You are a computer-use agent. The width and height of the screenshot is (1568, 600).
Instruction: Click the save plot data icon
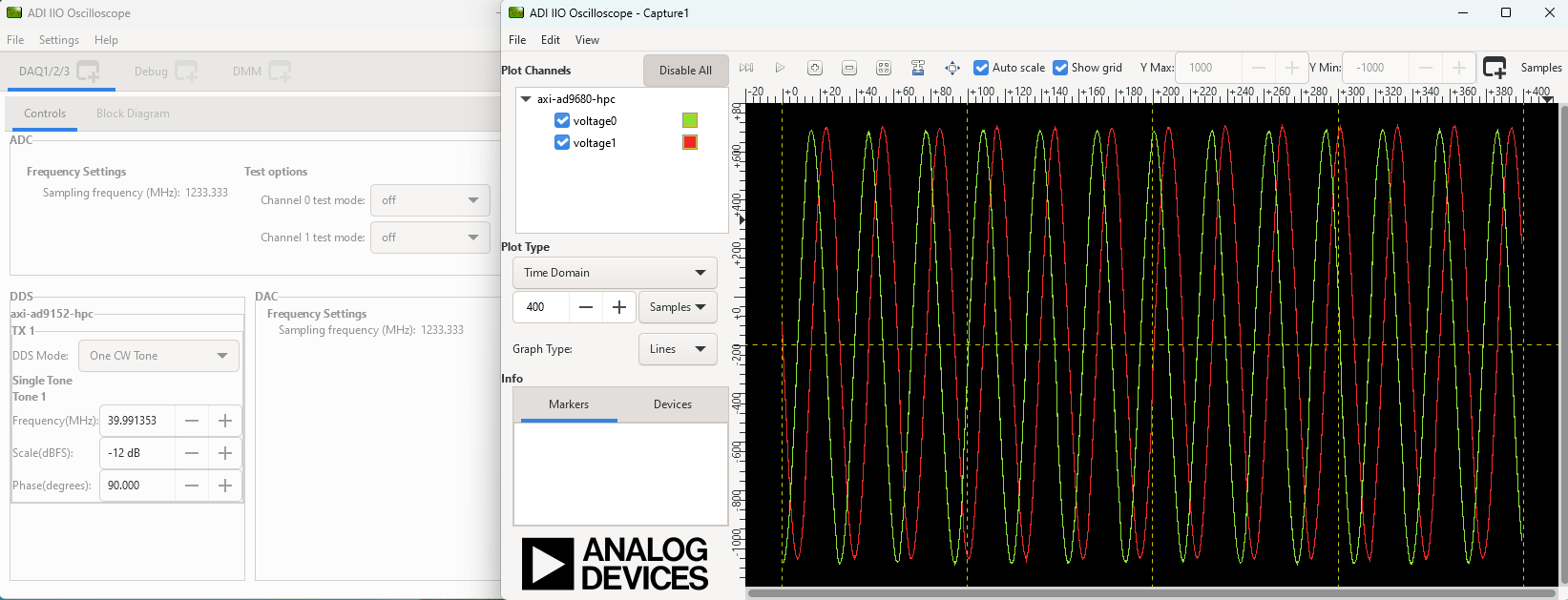(918, 68)
